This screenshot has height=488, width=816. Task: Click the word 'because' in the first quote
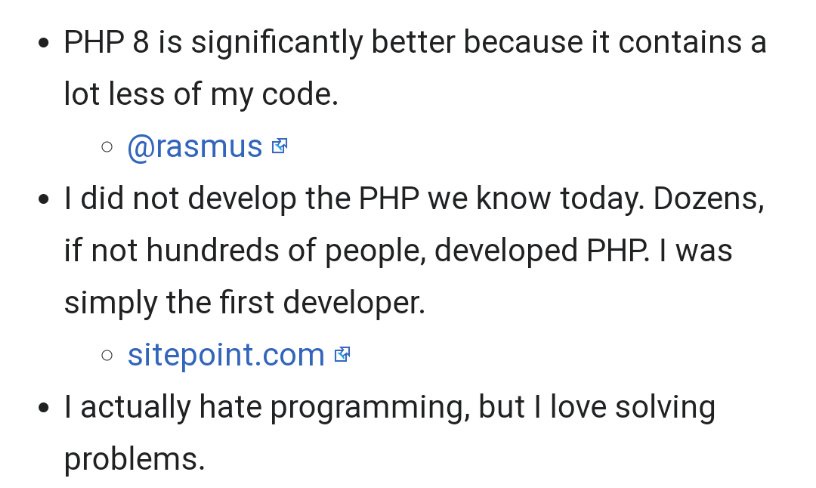523,43
